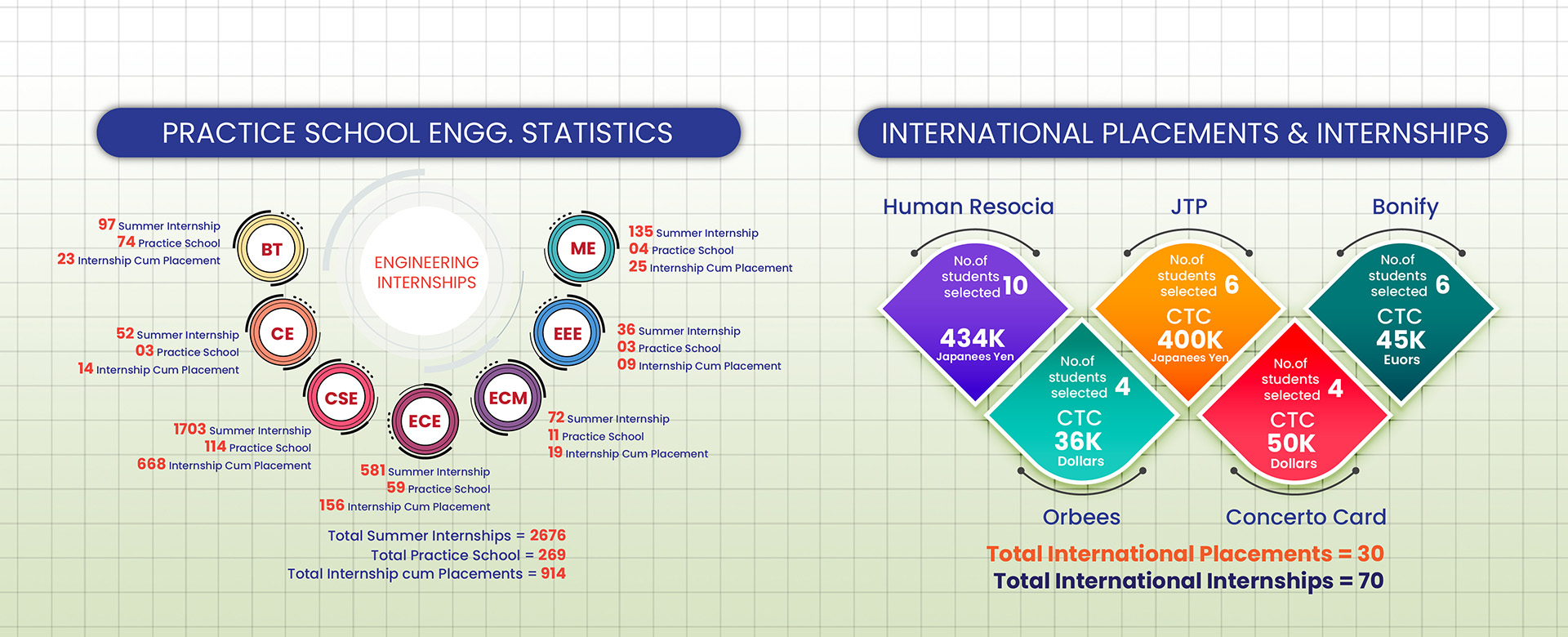1568x637 pixels.
Task: Click the Total Summer Internships 2676 line
Action: coord(446,536)
